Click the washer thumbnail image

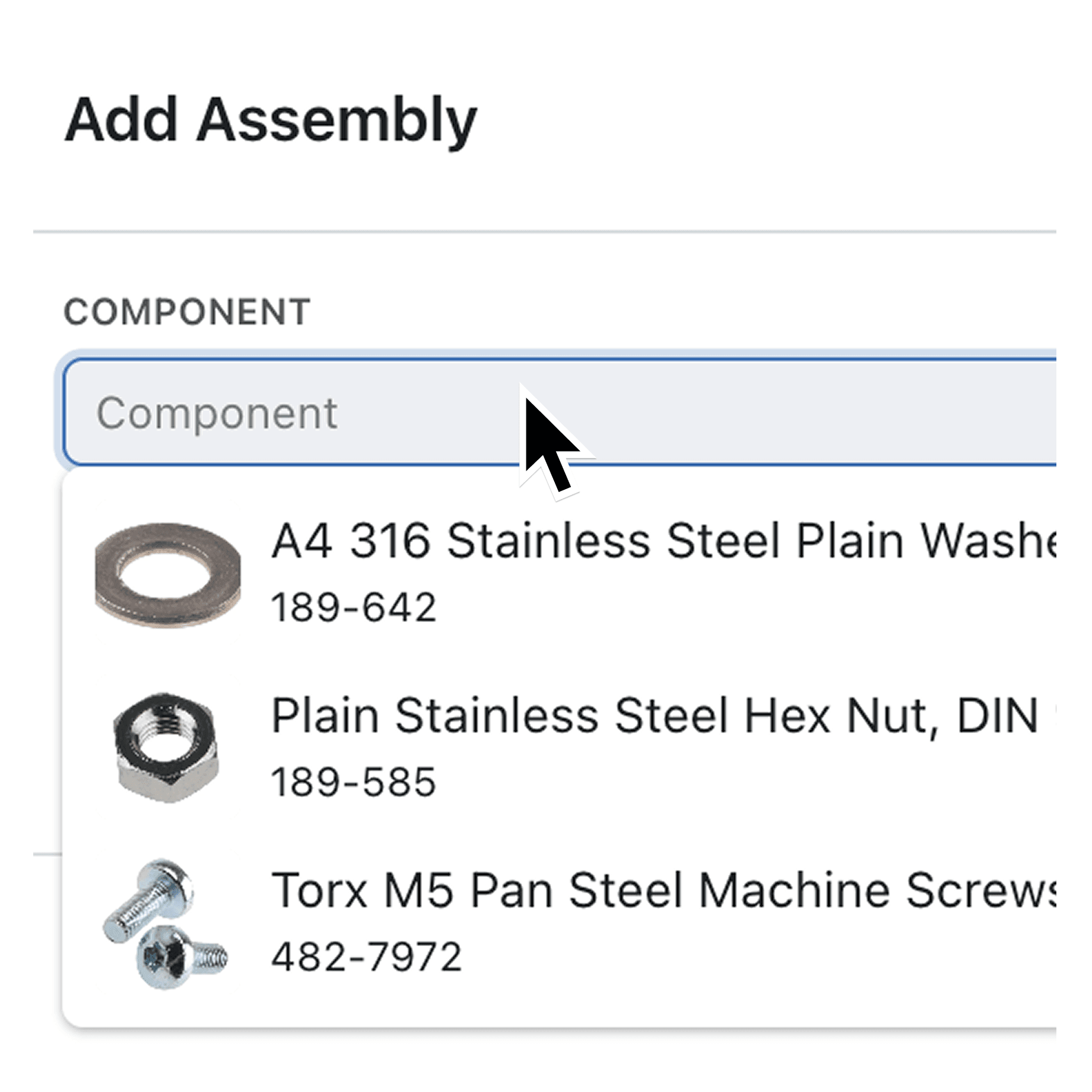168,574
